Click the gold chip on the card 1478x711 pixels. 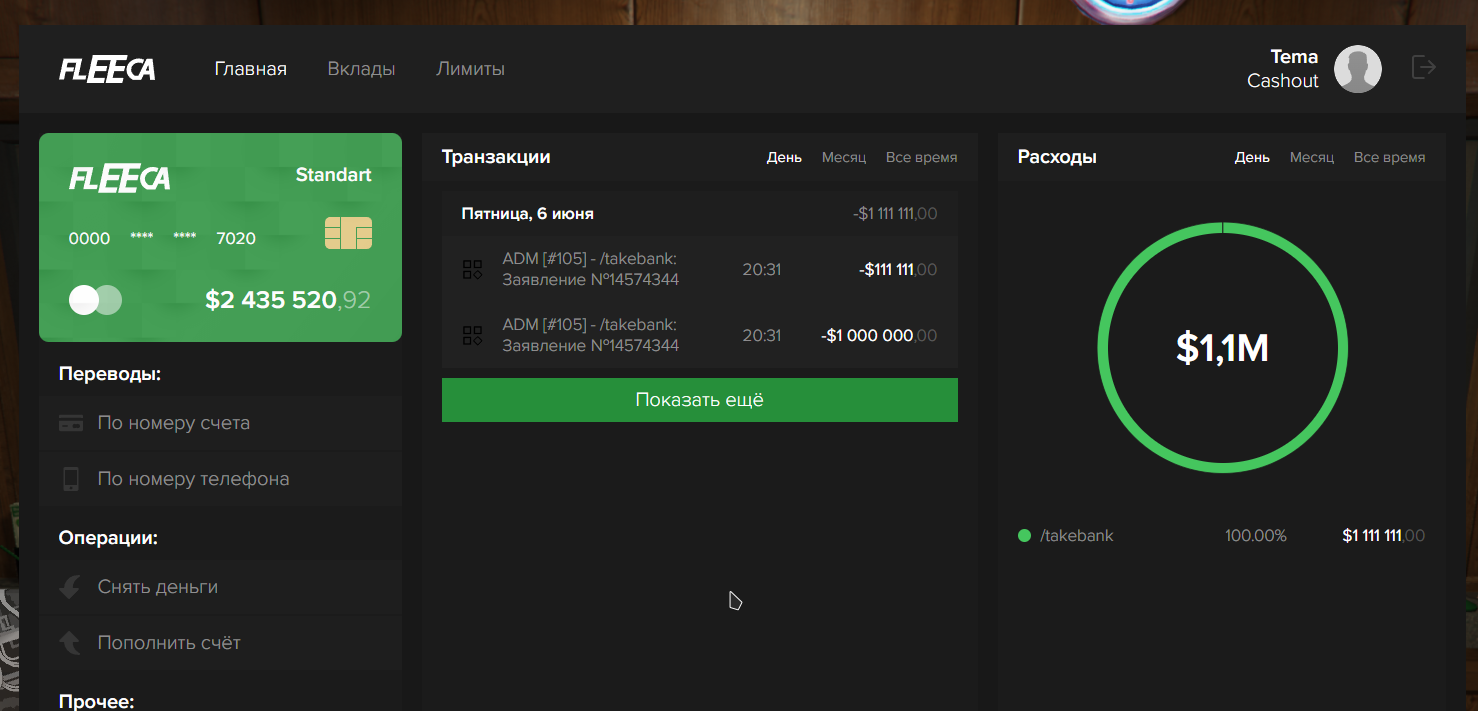[348, 233]
